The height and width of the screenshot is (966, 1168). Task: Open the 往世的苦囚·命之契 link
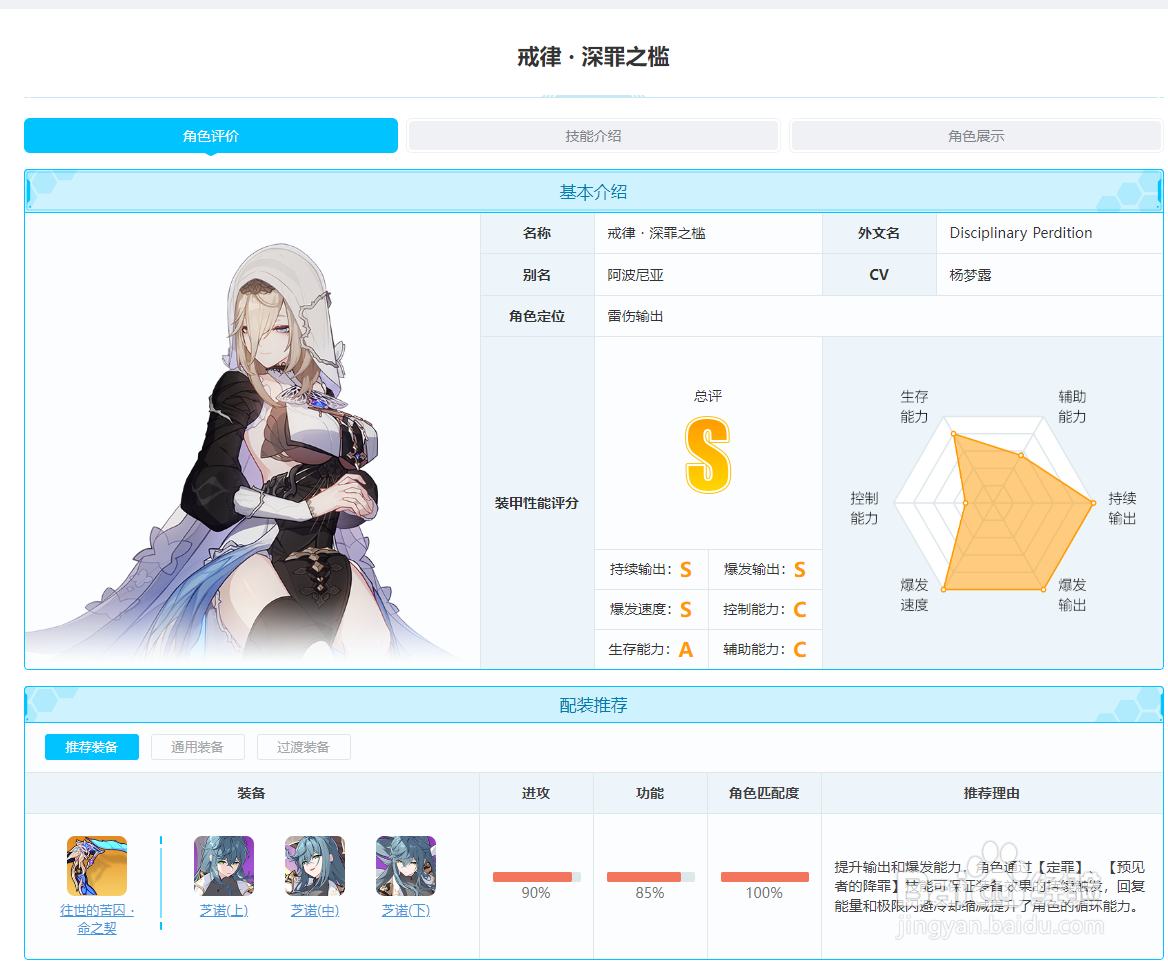(97, 919)
